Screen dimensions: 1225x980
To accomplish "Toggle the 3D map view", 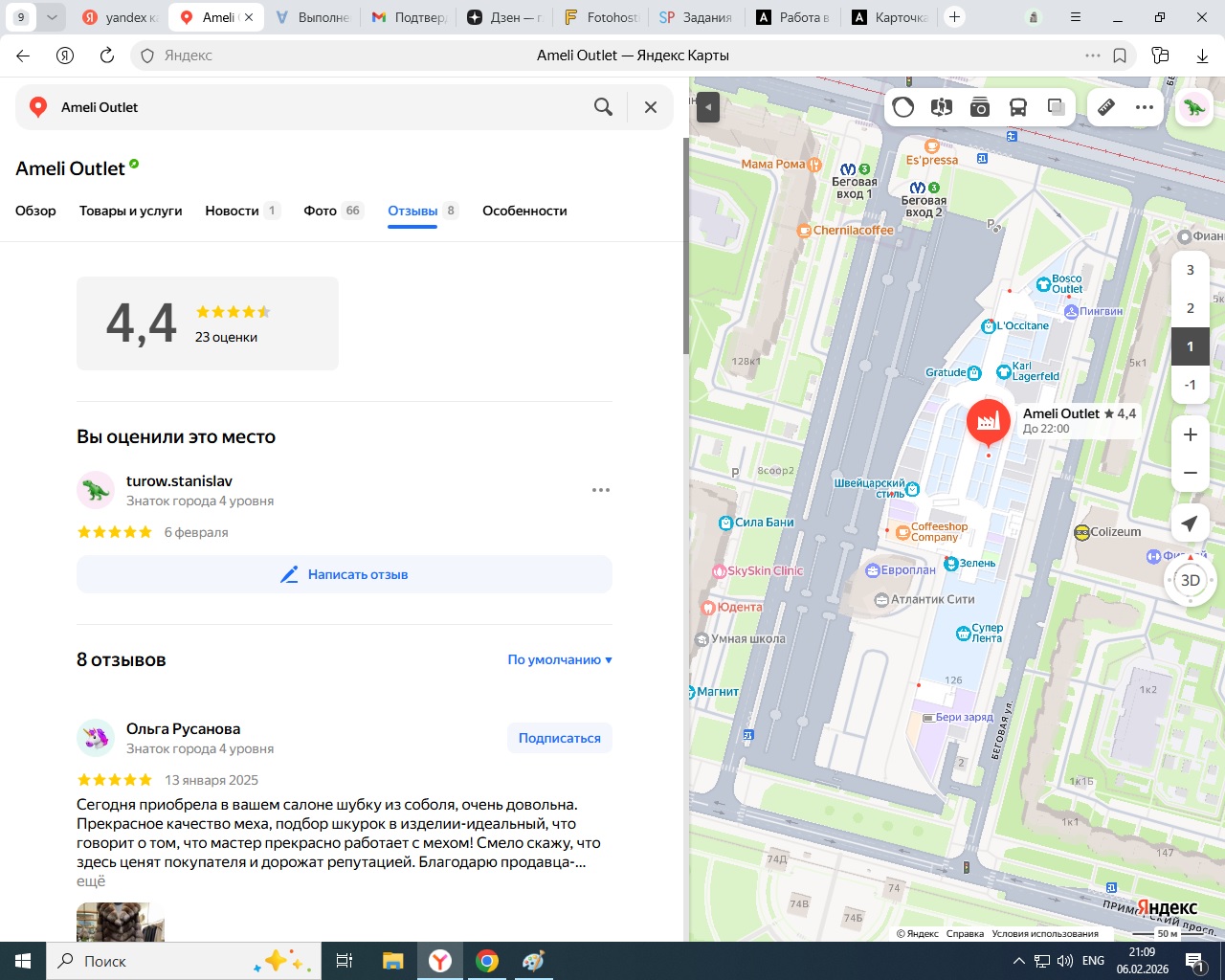I will click(x=1191, y=580).
